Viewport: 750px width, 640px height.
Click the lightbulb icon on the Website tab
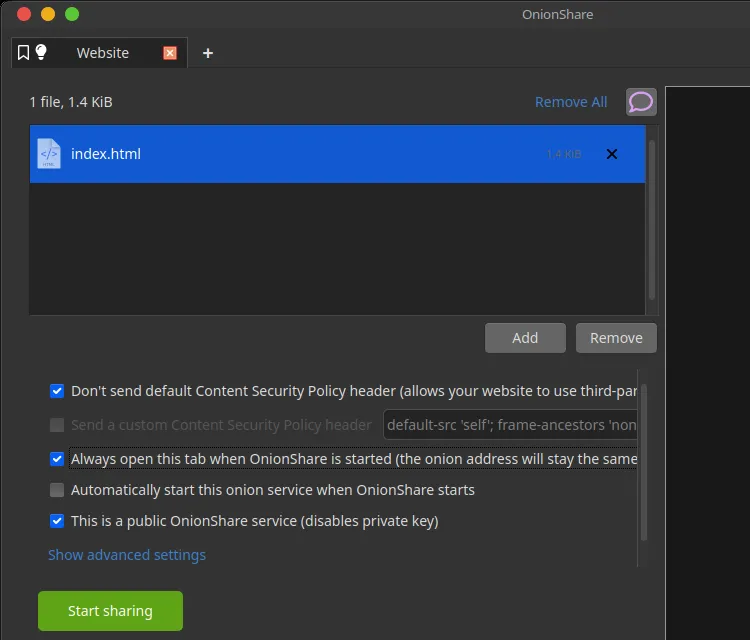click(x=41, y=52)
